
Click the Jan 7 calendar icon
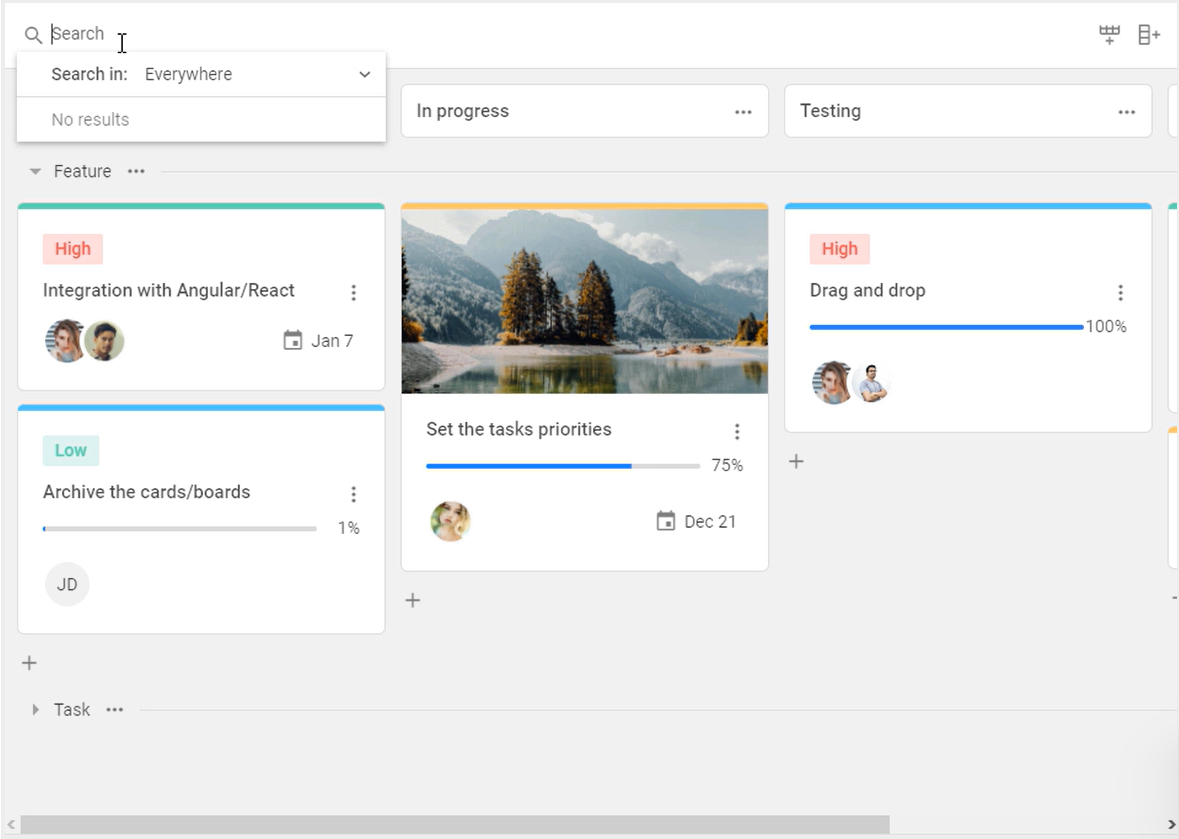tap(292, 341)
